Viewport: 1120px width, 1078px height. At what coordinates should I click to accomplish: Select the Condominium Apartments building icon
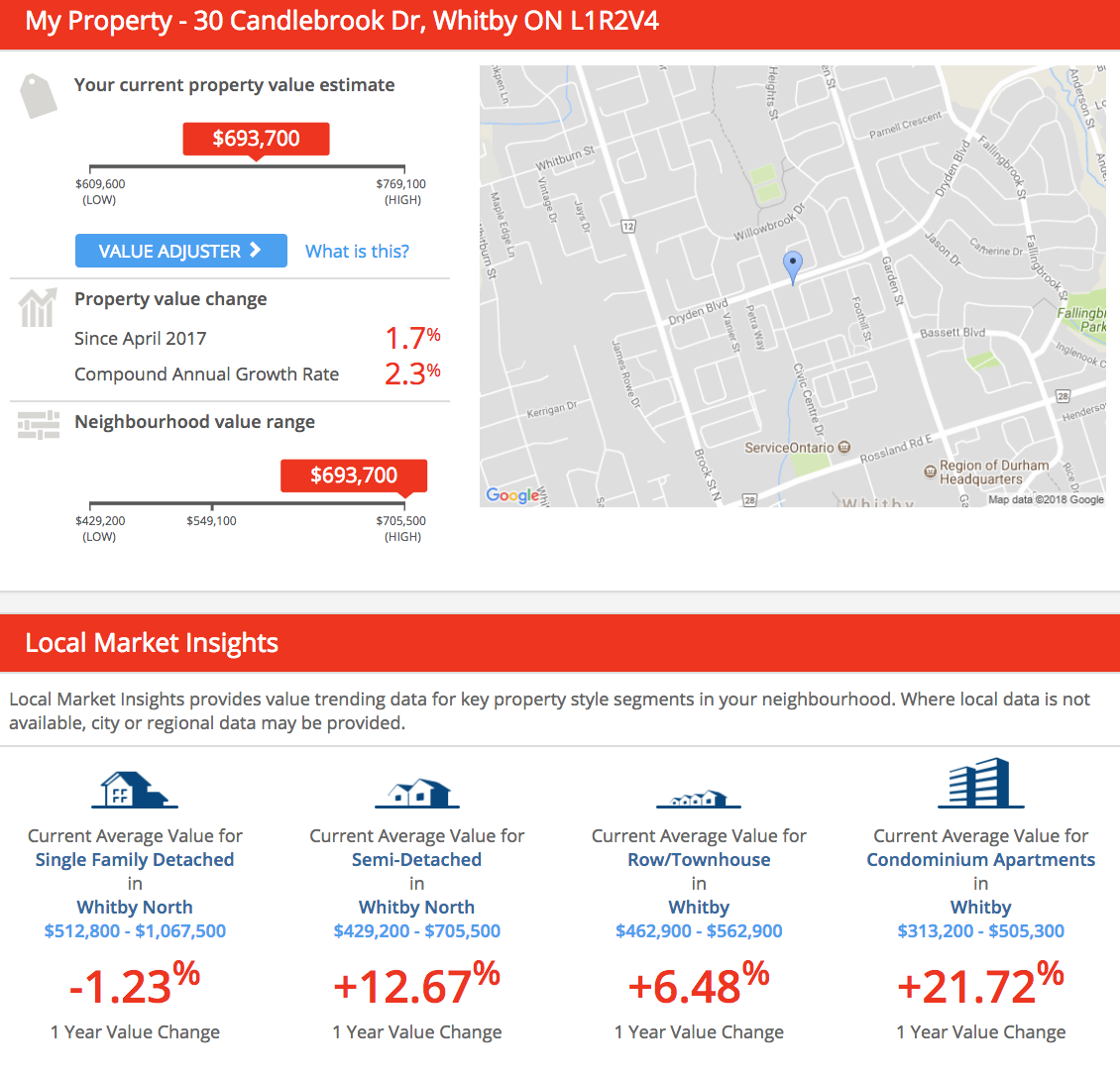click(x=980, y=783)
